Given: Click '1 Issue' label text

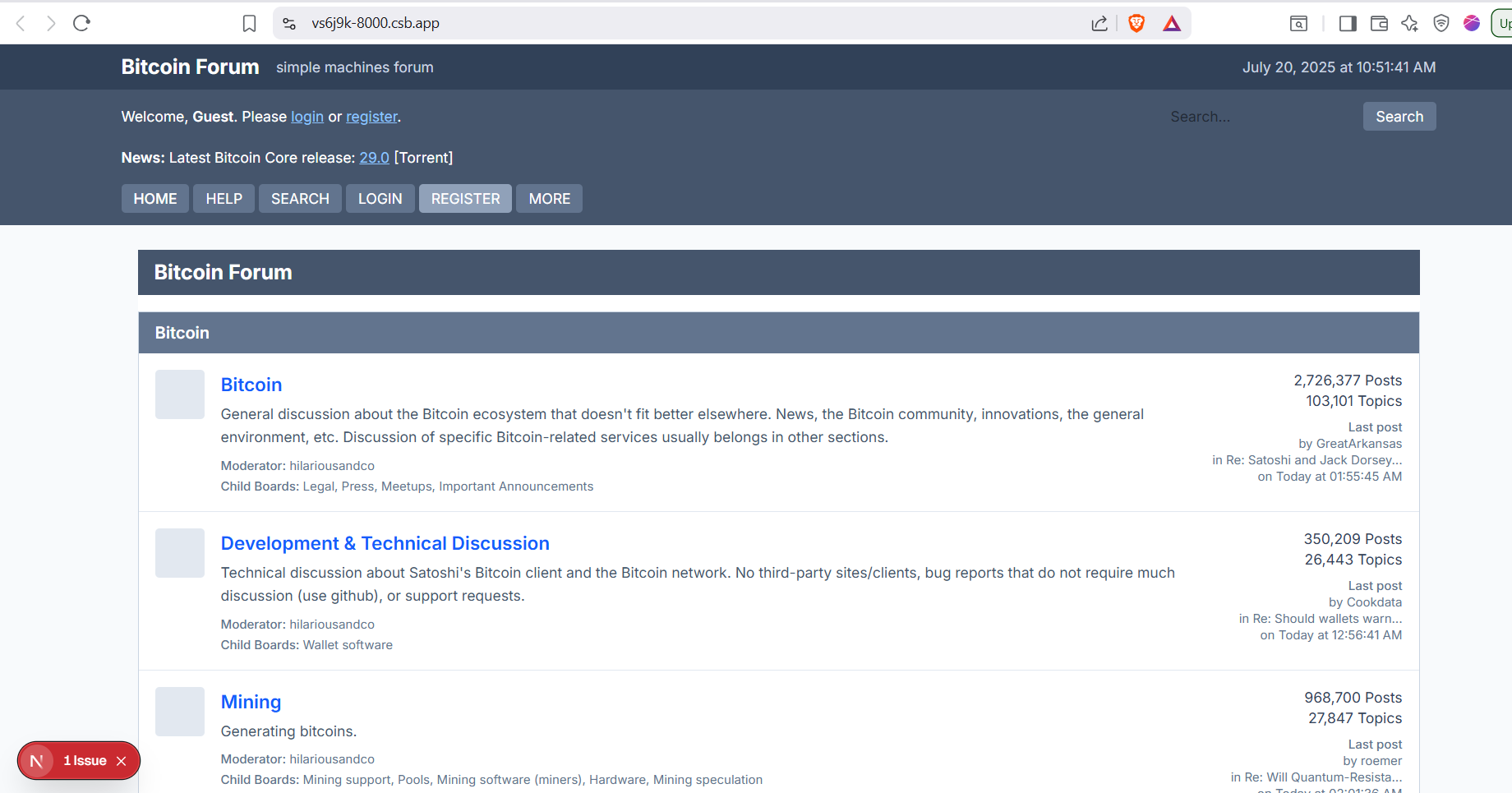Looking at the screenshot, I should pyautogui.click(x=85, y=761).
